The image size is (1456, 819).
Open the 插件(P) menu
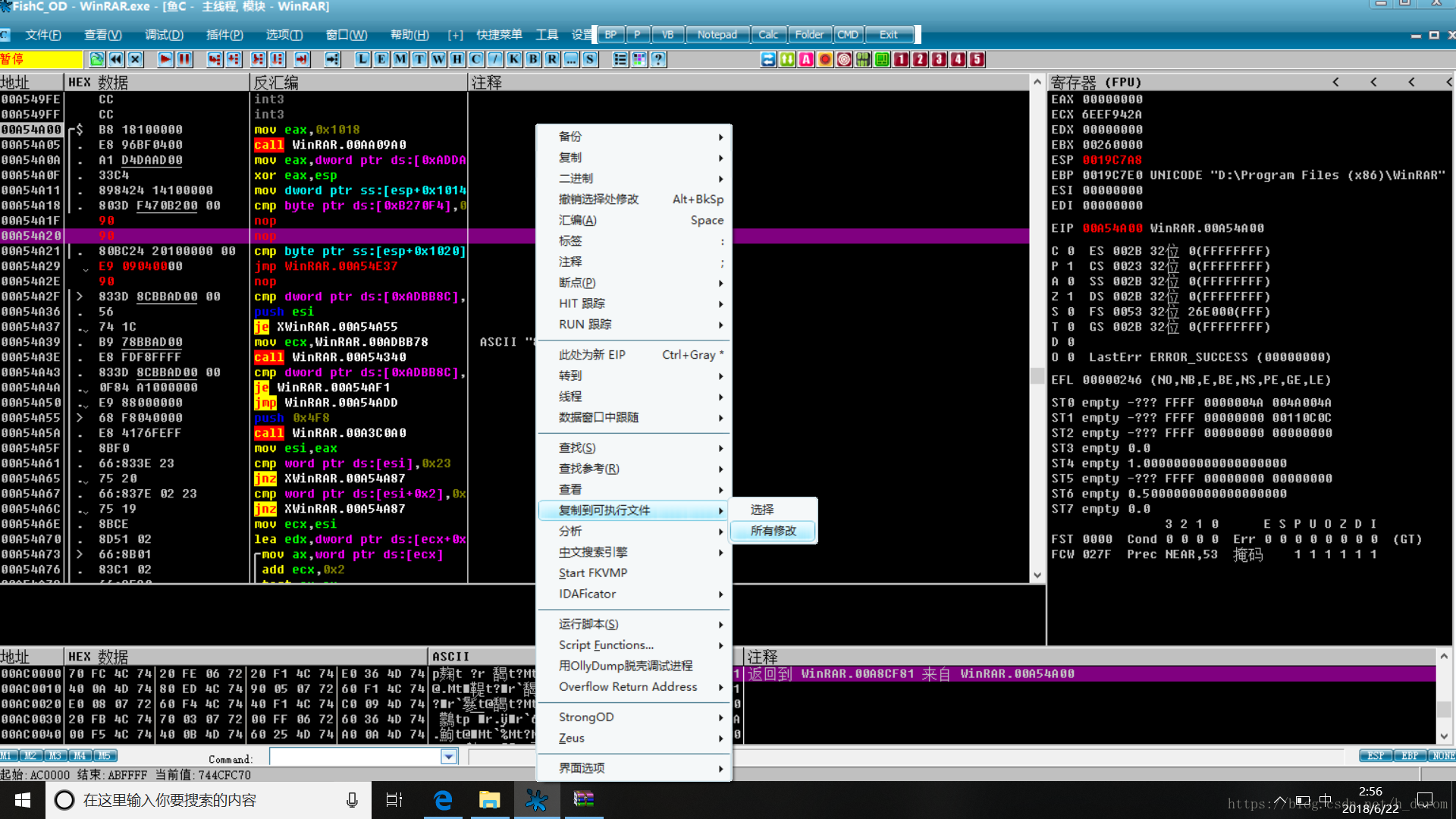click(224, 35)
